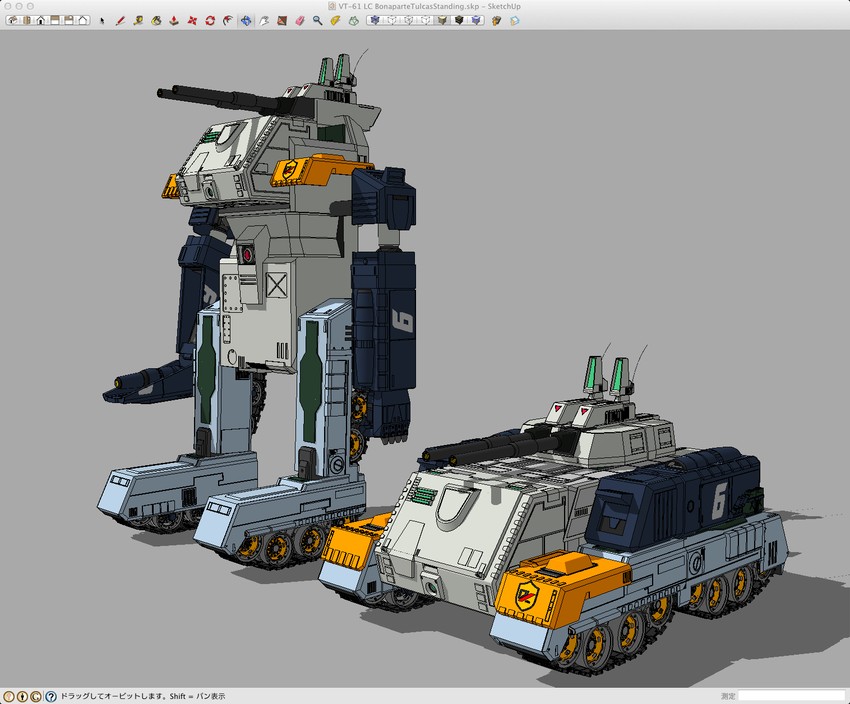Select the pink Eraser tool

coord(300,21)
